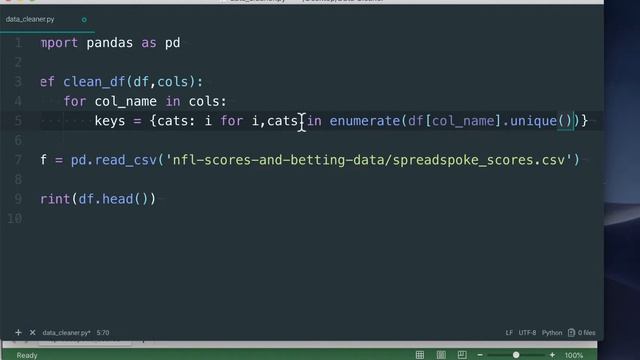Click 'df.head()' in the print line
Viewport: 640px width, 360px height.
(113, 199)
